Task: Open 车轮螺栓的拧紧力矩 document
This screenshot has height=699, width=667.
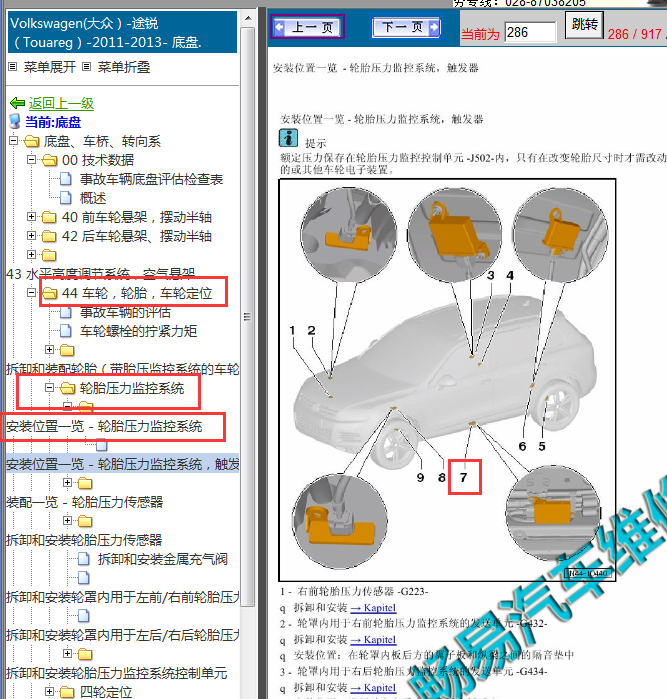Action: [x=138, y=331]
